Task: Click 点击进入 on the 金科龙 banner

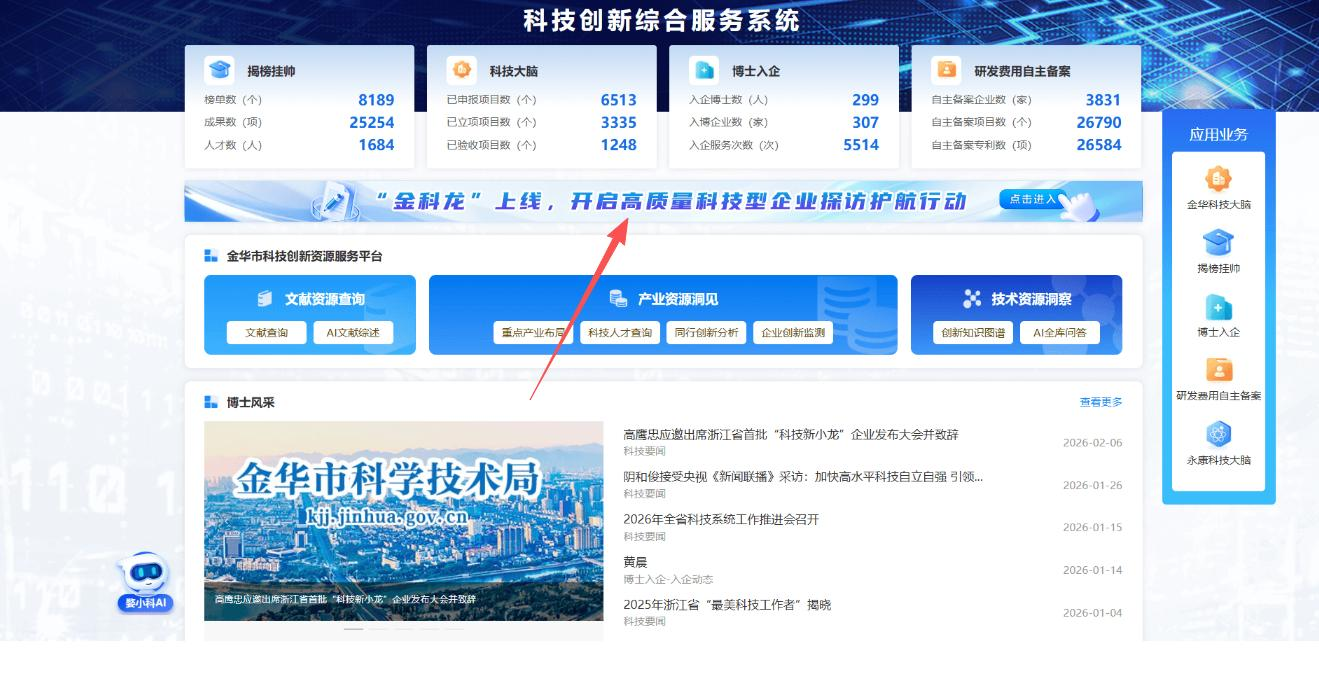Action: [x=1032, y=200]
